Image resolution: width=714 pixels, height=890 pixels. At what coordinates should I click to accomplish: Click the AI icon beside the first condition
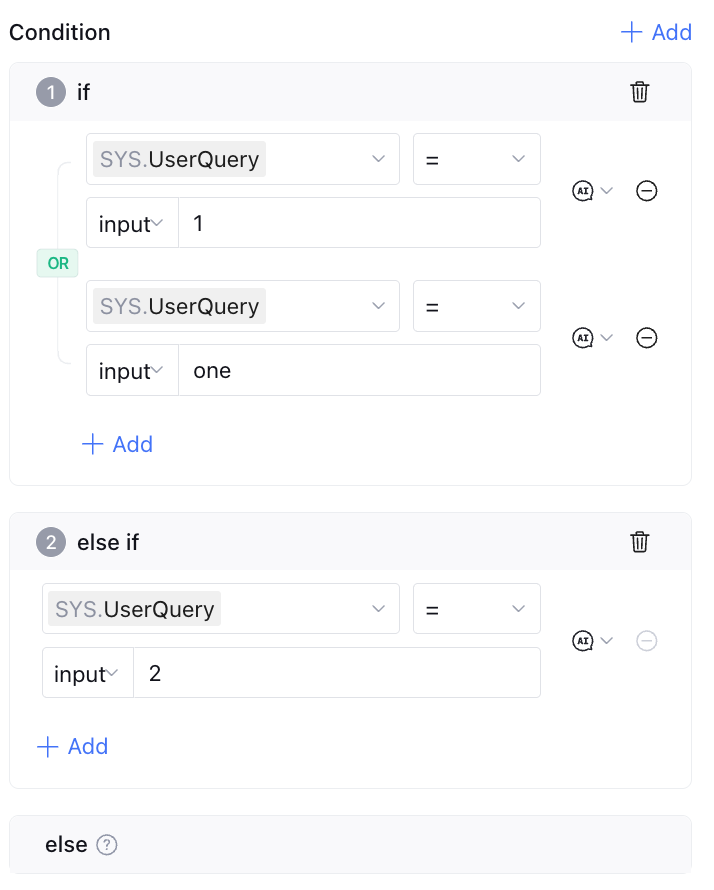[x=583, y=190]
